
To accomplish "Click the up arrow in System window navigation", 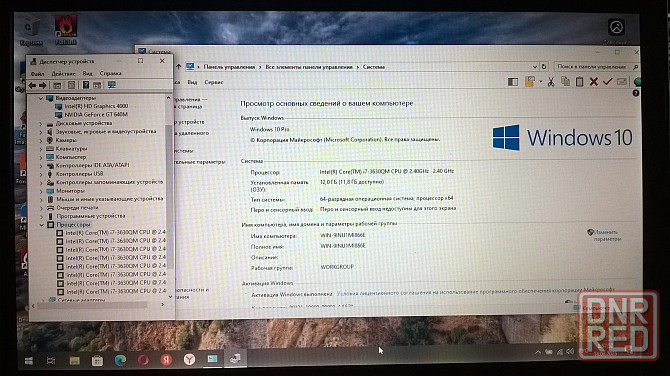I will [179, 66].
